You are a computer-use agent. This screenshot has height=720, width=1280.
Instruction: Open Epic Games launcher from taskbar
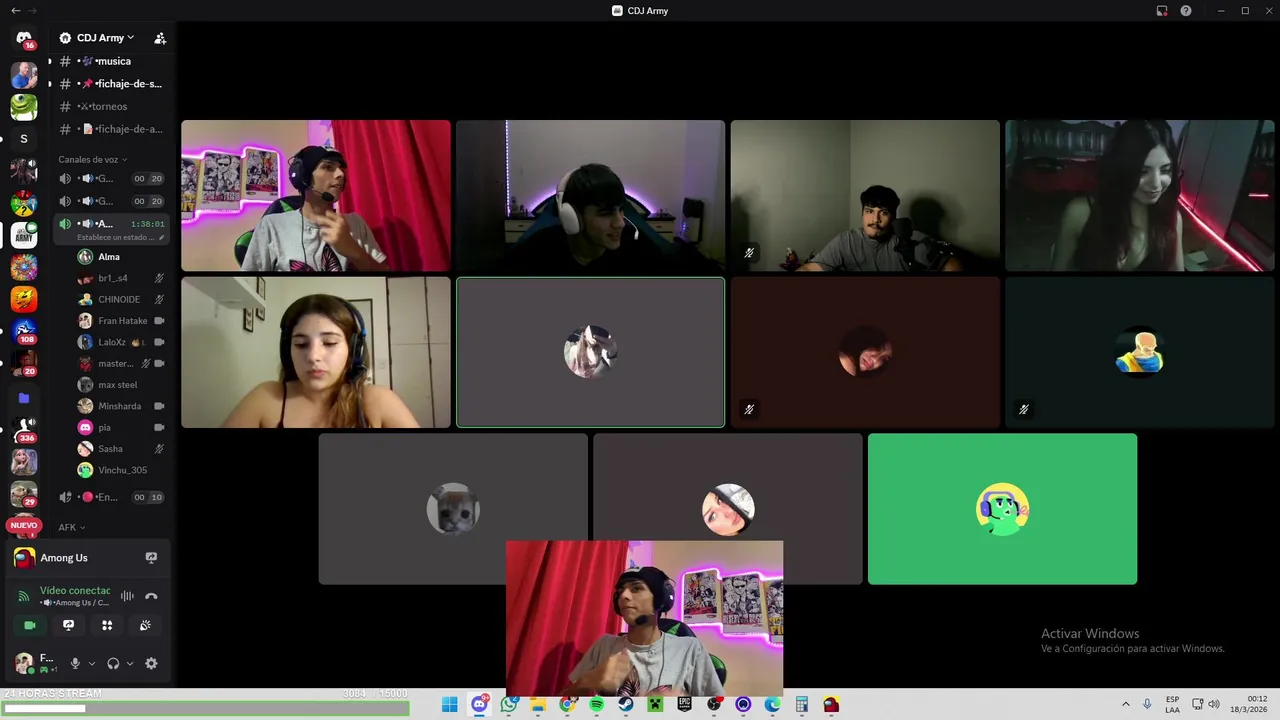[x=684, y=705]
